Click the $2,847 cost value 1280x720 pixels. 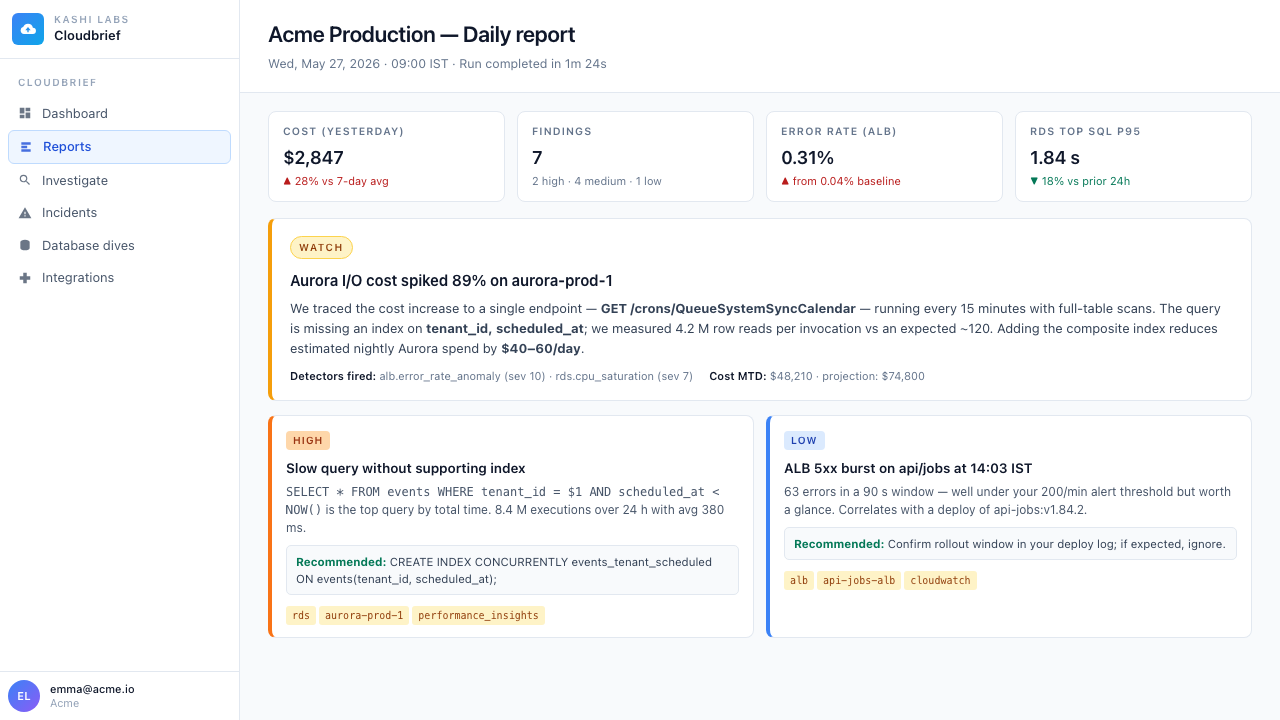click(x=313, y=158)
